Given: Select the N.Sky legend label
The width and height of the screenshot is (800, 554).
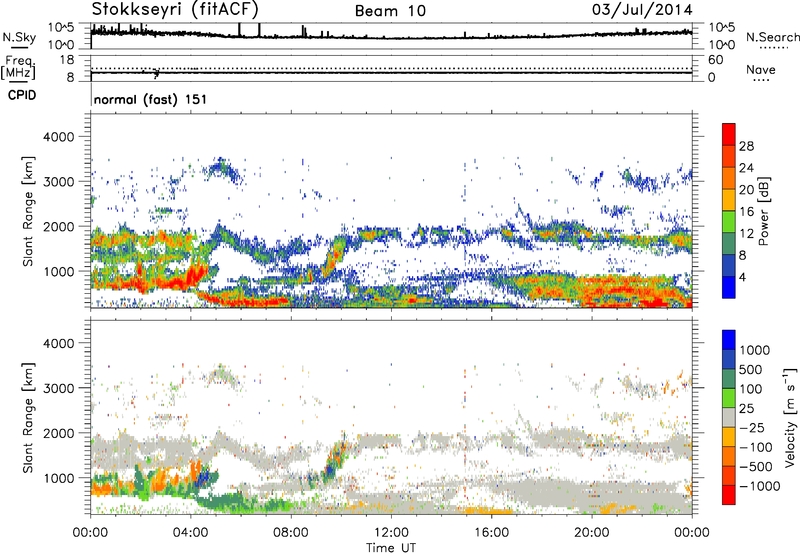Looking at the screenshot, I should (x=19, y=37).
